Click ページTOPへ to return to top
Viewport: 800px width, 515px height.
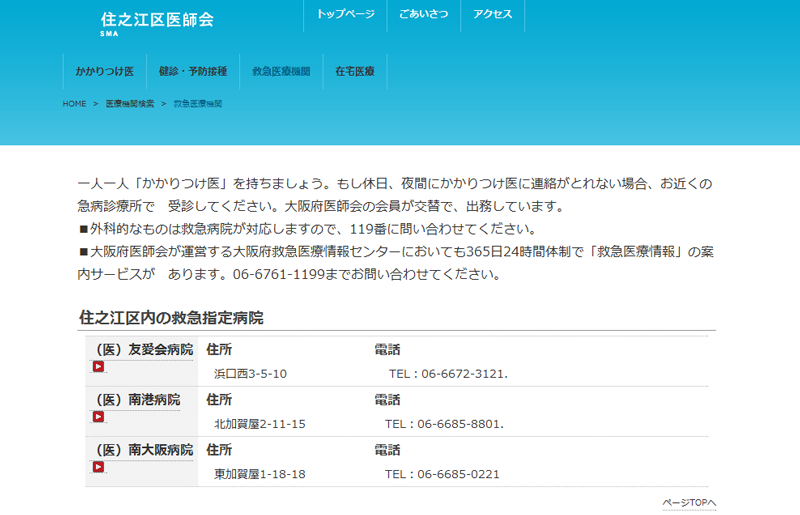689,503
